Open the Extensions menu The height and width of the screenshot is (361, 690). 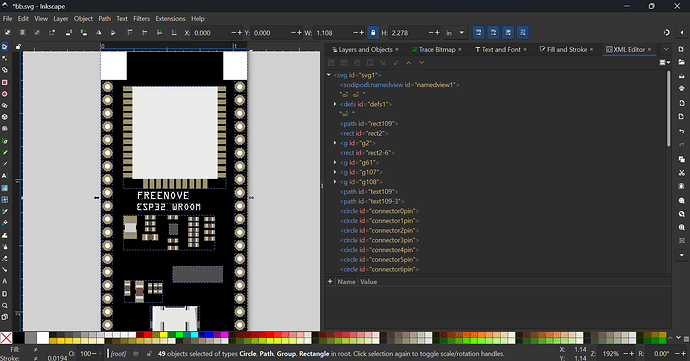[170, 18]
